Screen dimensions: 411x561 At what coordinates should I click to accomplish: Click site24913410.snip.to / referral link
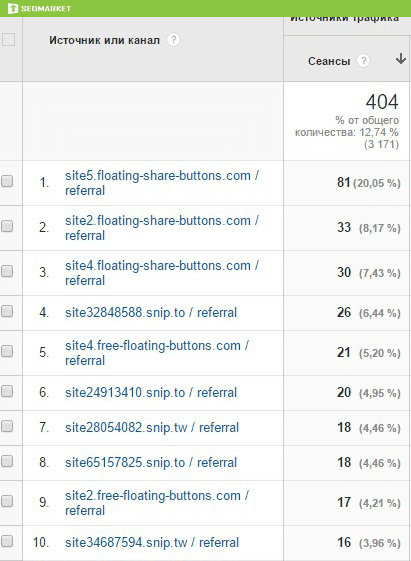pyautogui.click(x=151, y=393)
